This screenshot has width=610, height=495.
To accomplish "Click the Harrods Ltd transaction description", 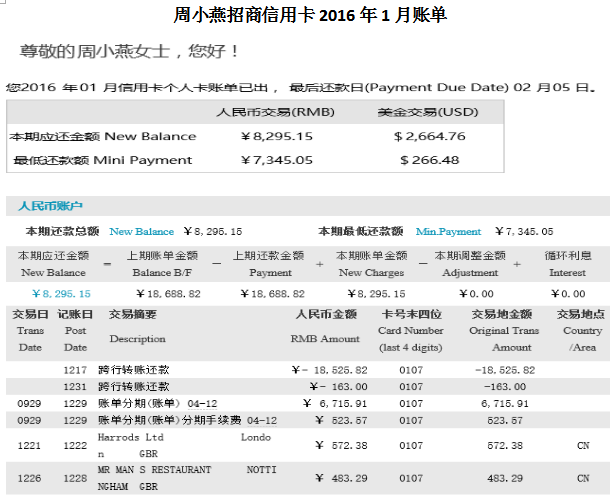I will [x=131, y=438].
